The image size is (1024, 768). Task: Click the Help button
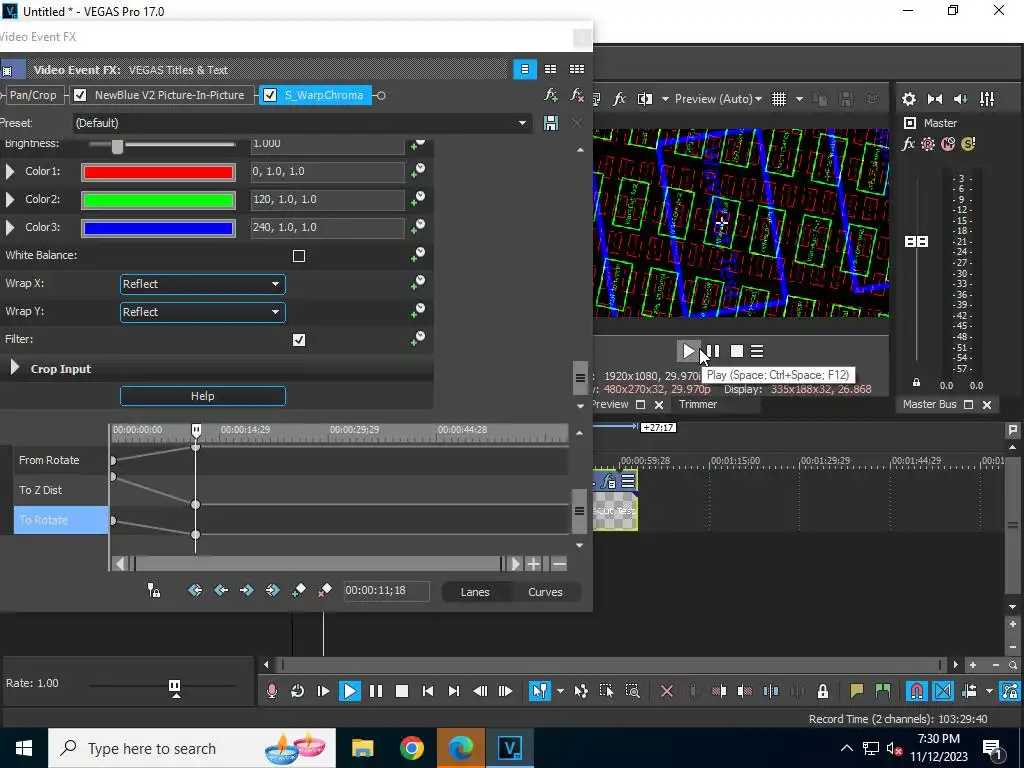(x=202, y=396)
